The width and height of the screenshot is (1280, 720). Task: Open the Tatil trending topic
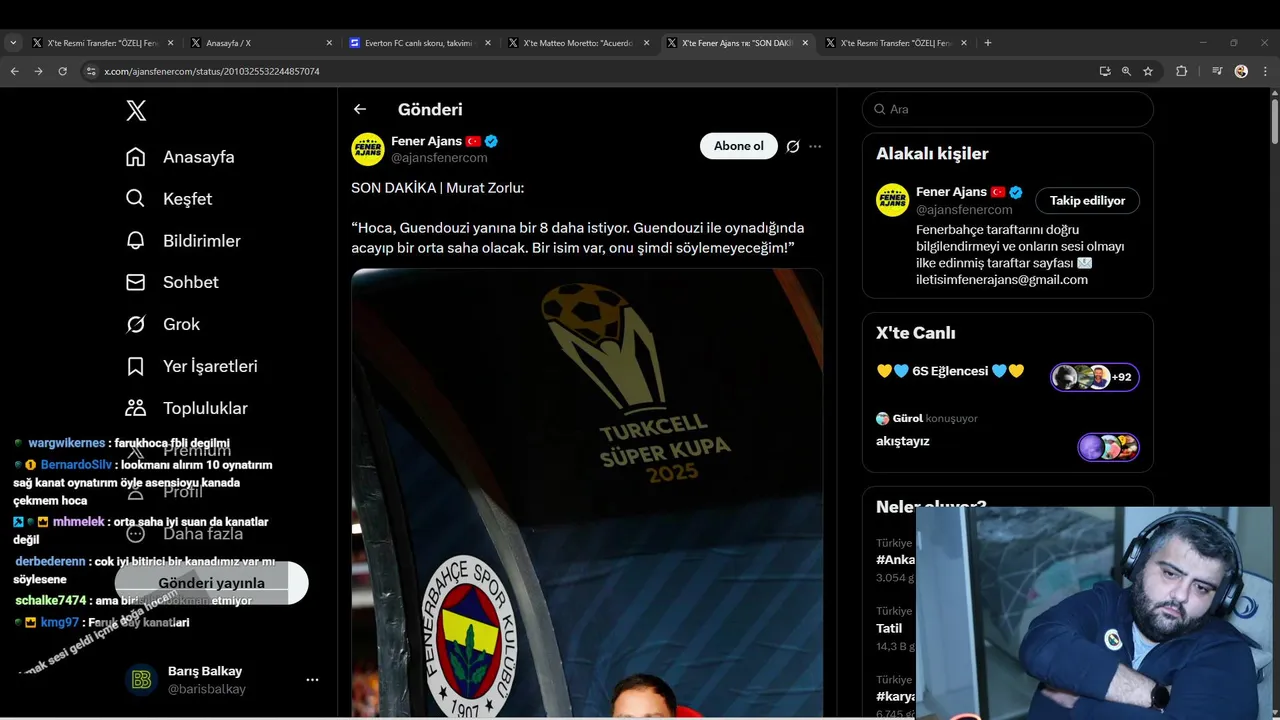click(889, 628)
